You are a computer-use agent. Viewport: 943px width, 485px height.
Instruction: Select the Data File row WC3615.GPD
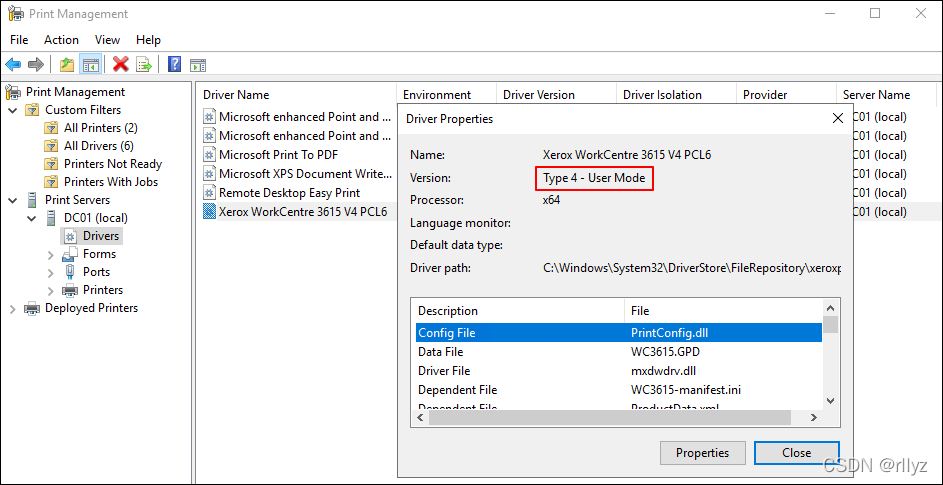pyautogui.click(x=617, y=351)
